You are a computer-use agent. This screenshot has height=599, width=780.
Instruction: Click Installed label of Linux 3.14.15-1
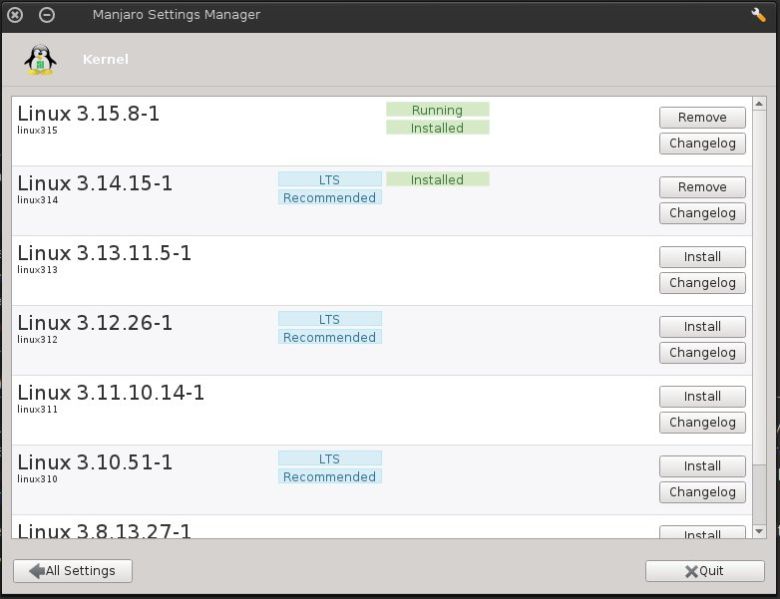click(438, 180)
